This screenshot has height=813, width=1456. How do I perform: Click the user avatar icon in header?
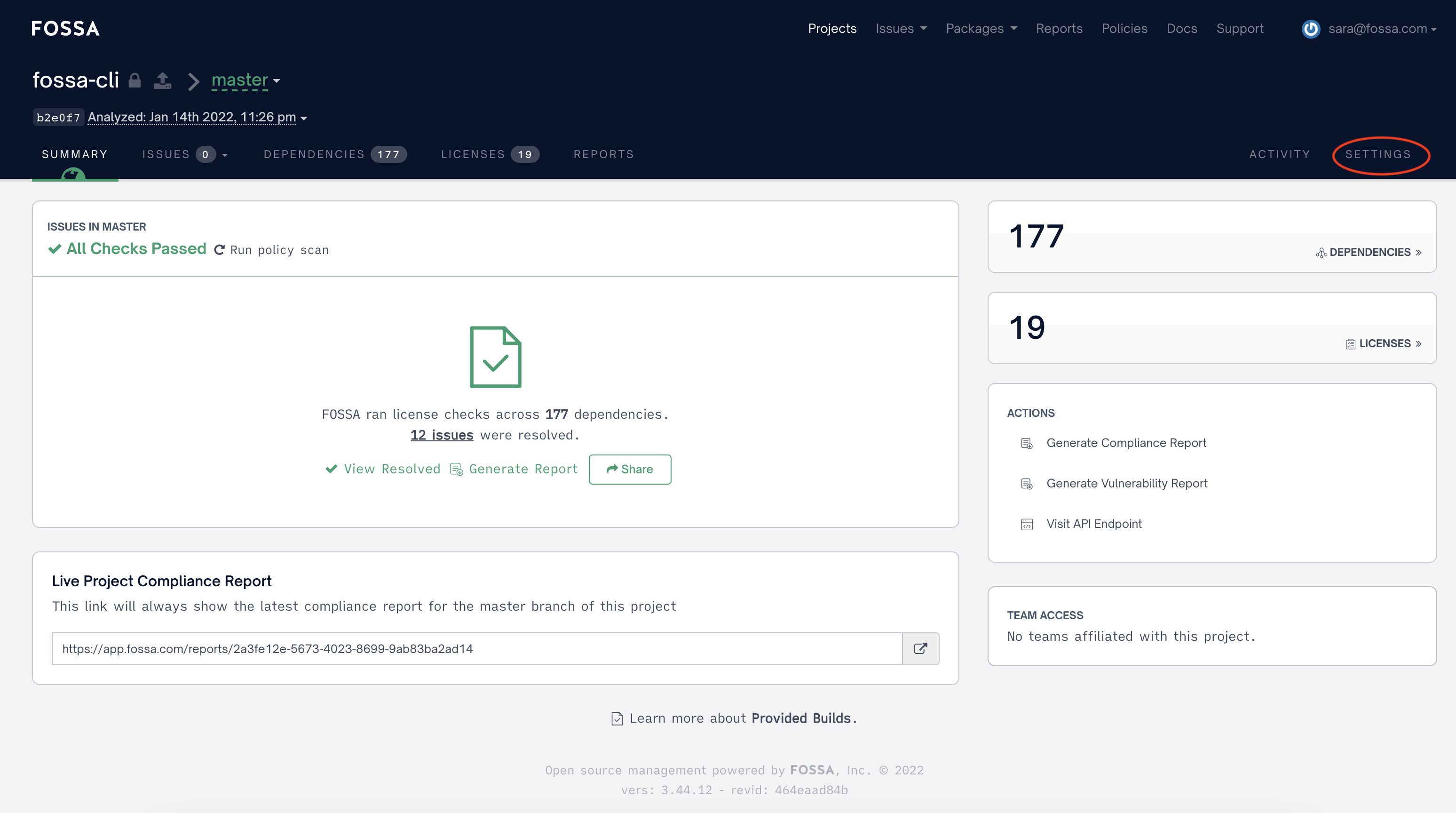[1310, 29]
